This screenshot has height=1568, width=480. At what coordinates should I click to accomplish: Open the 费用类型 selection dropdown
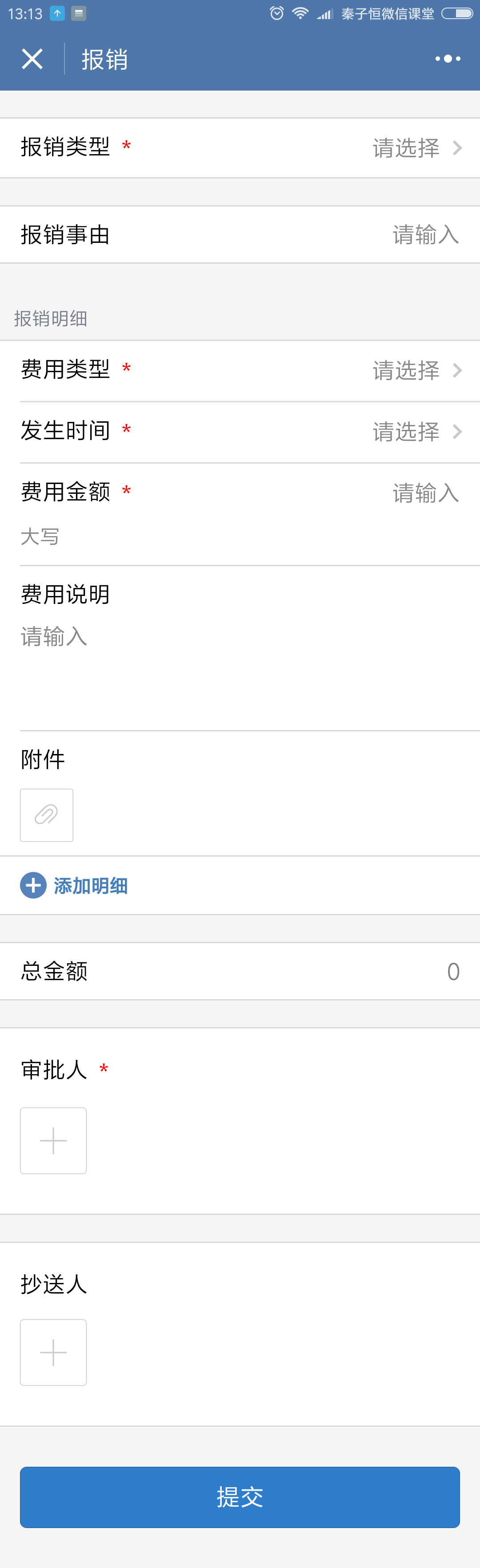pos(240,370)
